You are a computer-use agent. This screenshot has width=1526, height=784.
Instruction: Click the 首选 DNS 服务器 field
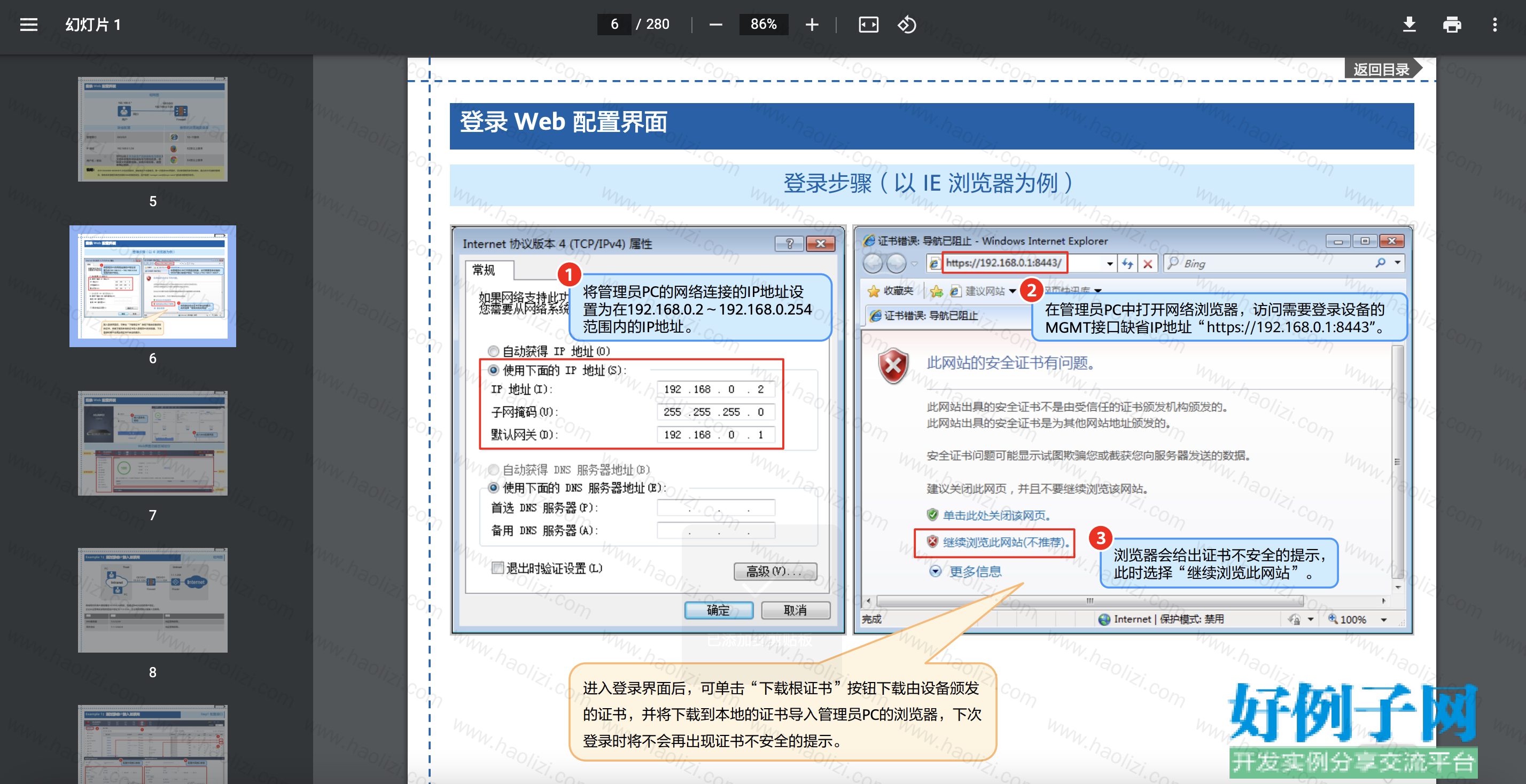[x=715, y=507]
